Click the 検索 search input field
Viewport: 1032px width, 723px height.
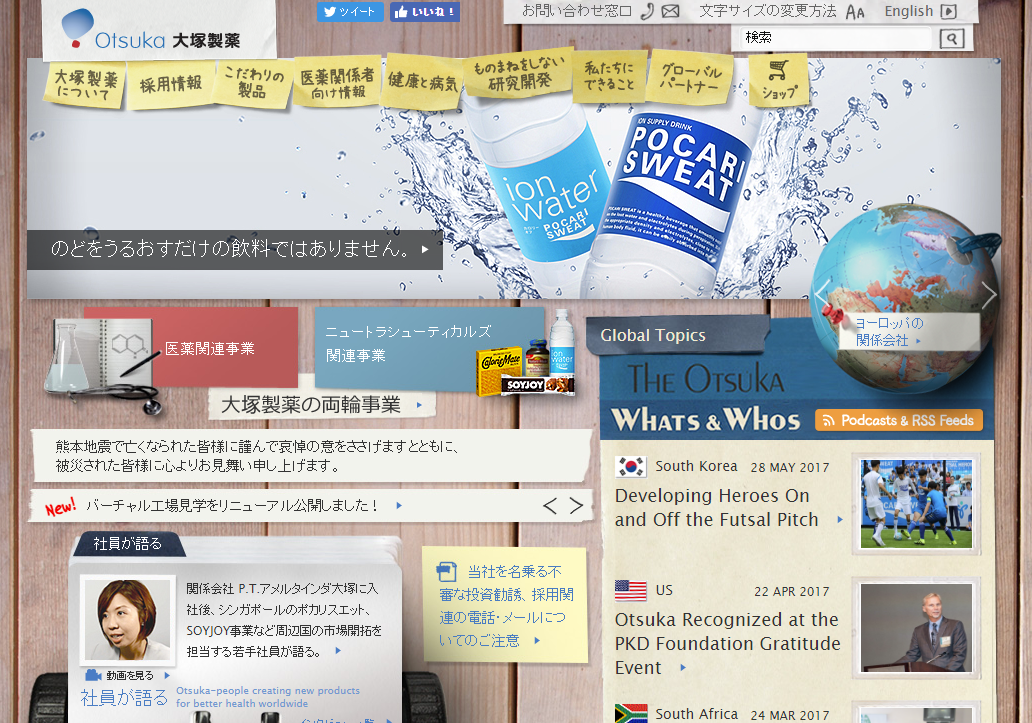click(836, 38)
